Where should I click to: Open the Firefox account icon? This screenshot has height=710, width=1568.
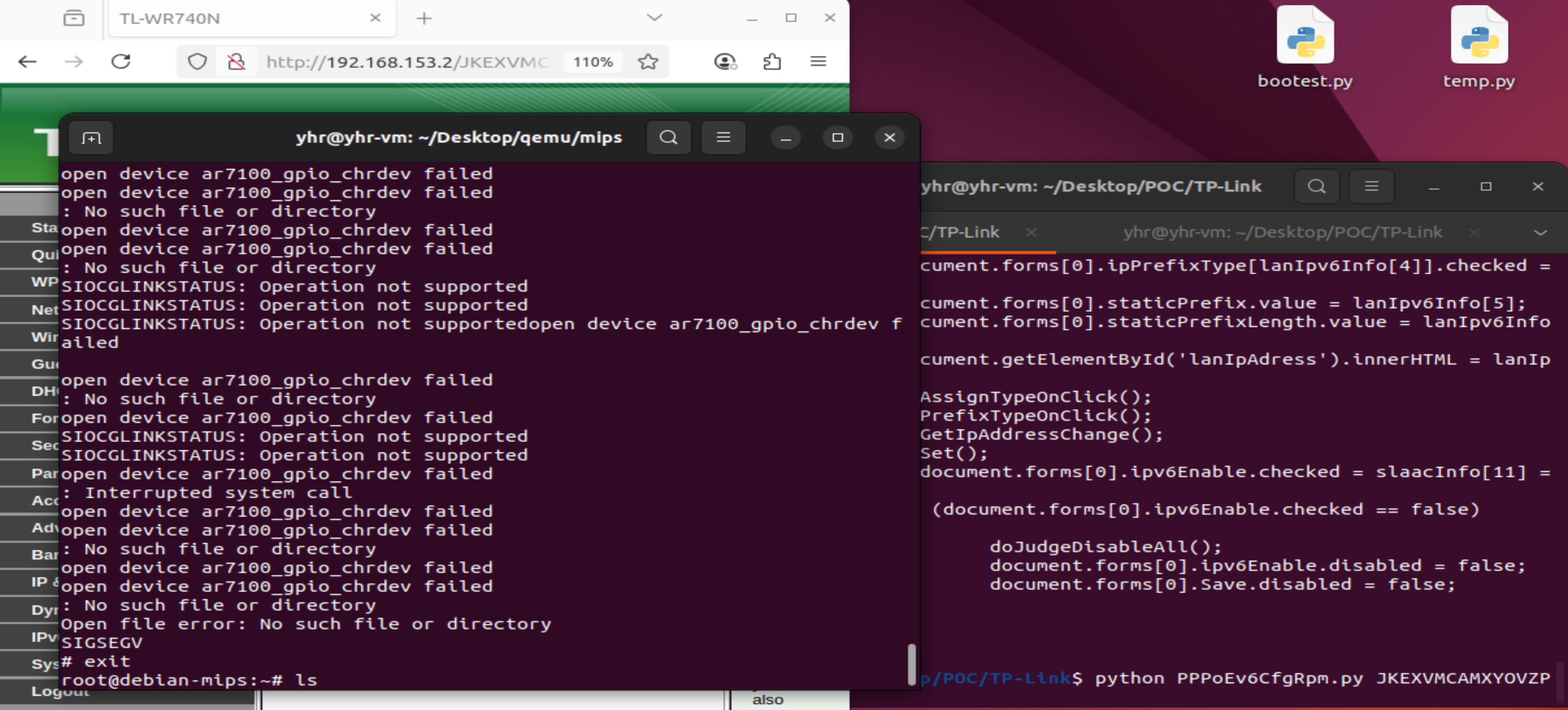click(x=724, y=62)
